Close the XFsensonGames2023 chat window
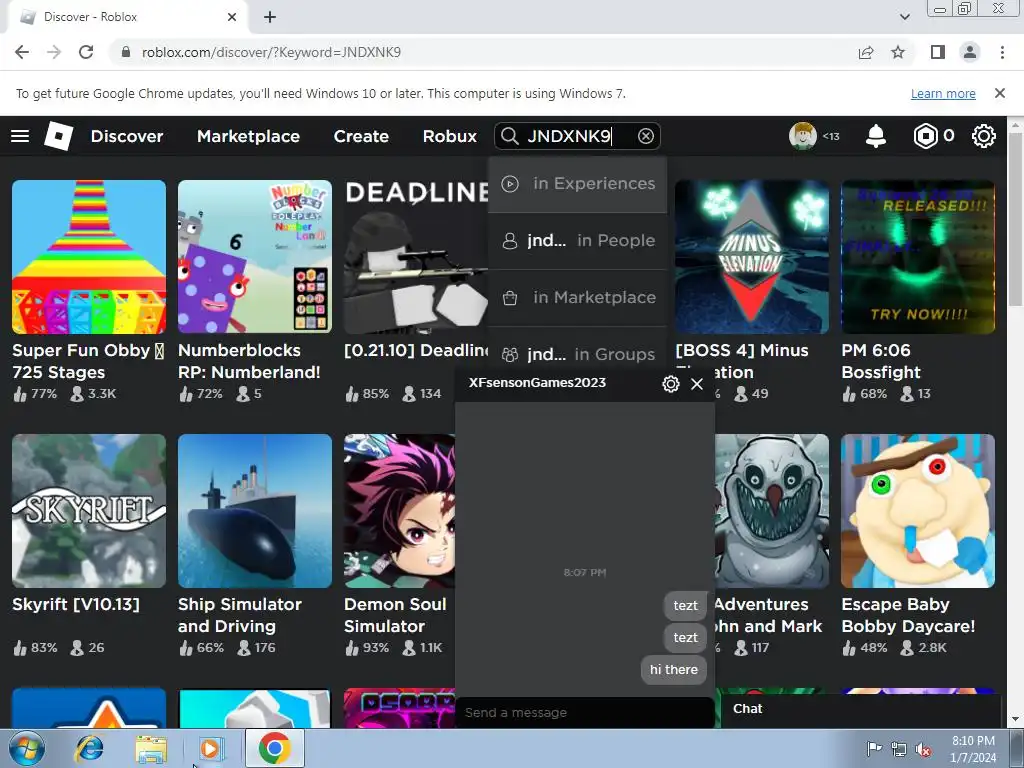The image size is (1024, 768). (x=697, y=383)
